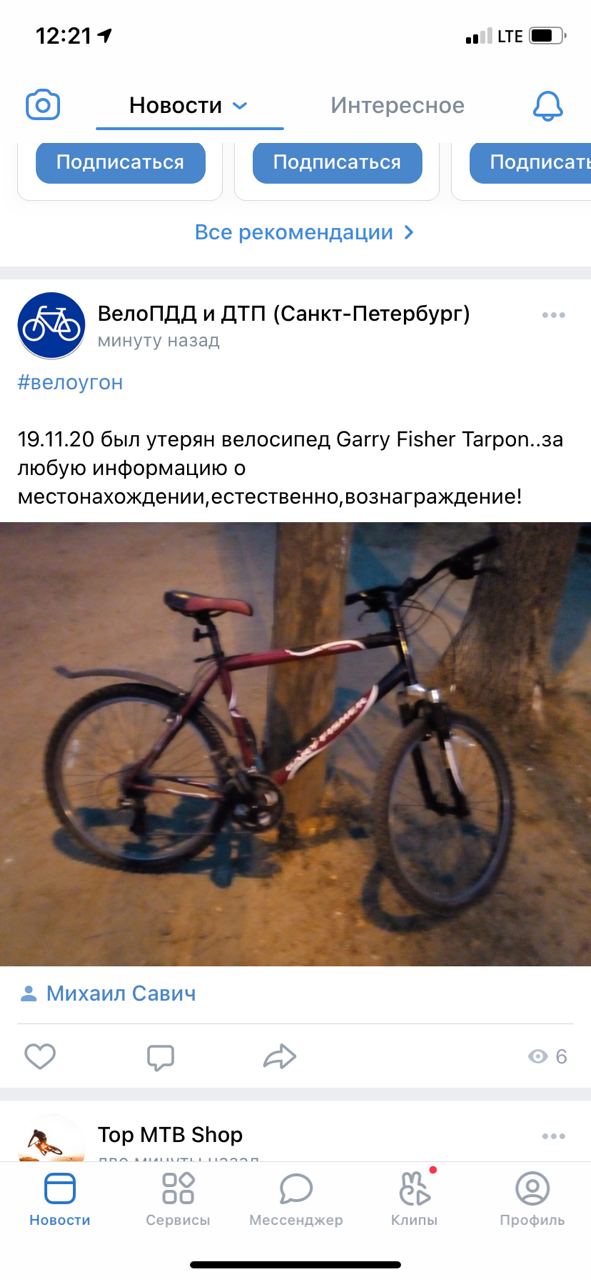Open the Мессенджер tab

point(296,1199)
